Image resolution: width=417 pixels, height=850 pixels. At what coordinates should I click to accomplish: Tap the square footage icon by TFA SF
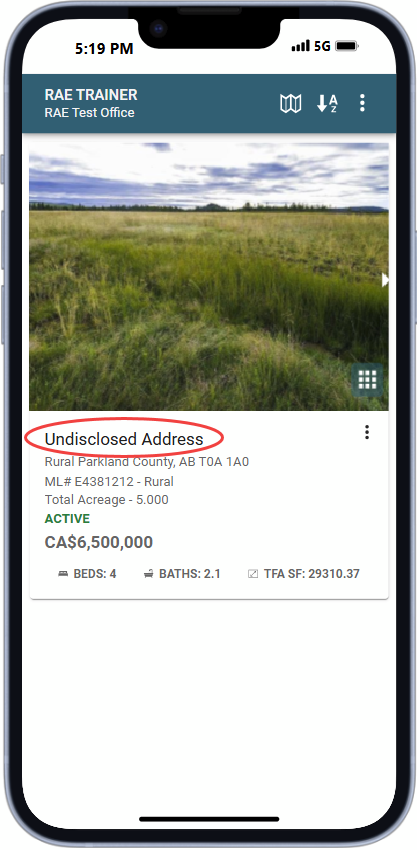253,574
